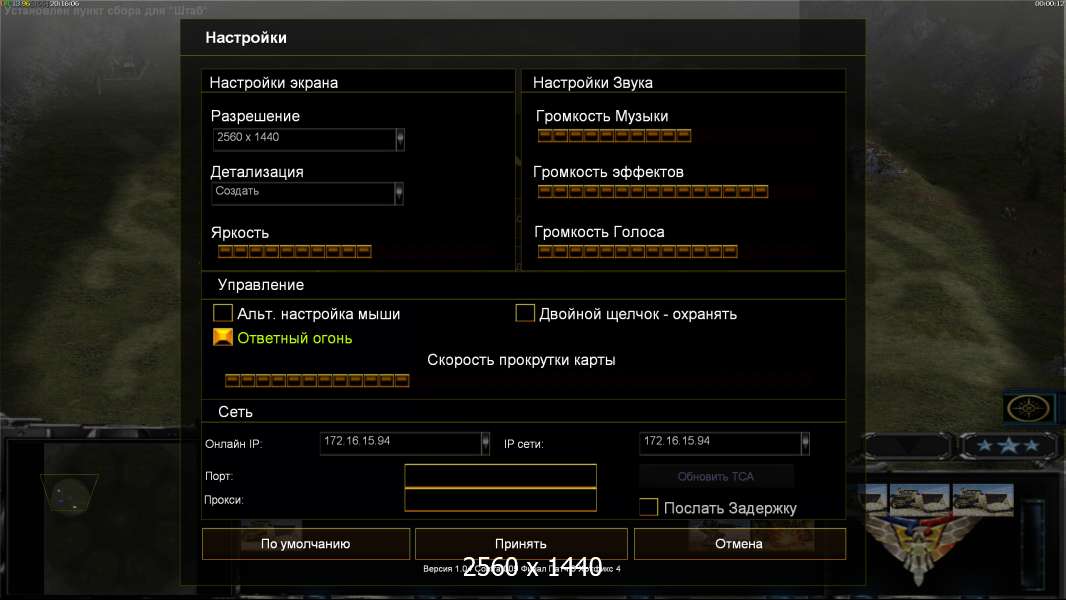
Task: Set the Скорость прокрутки карты slider
Action: (x=317, y=380)
